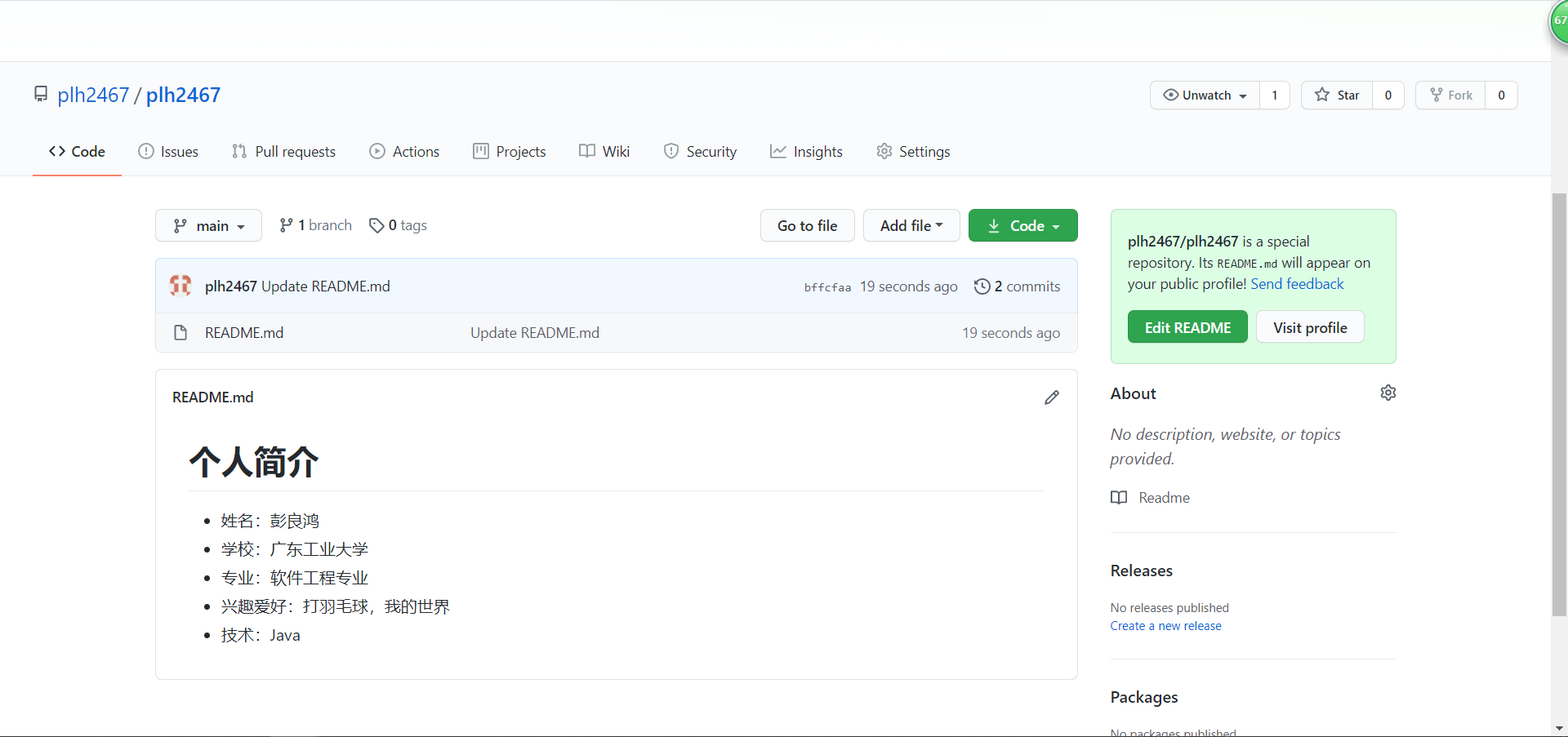Image resolution: width=1568 pixels, height=737 pixels.
Task: Open About settings gear icon
Action: coord(1388,393)
